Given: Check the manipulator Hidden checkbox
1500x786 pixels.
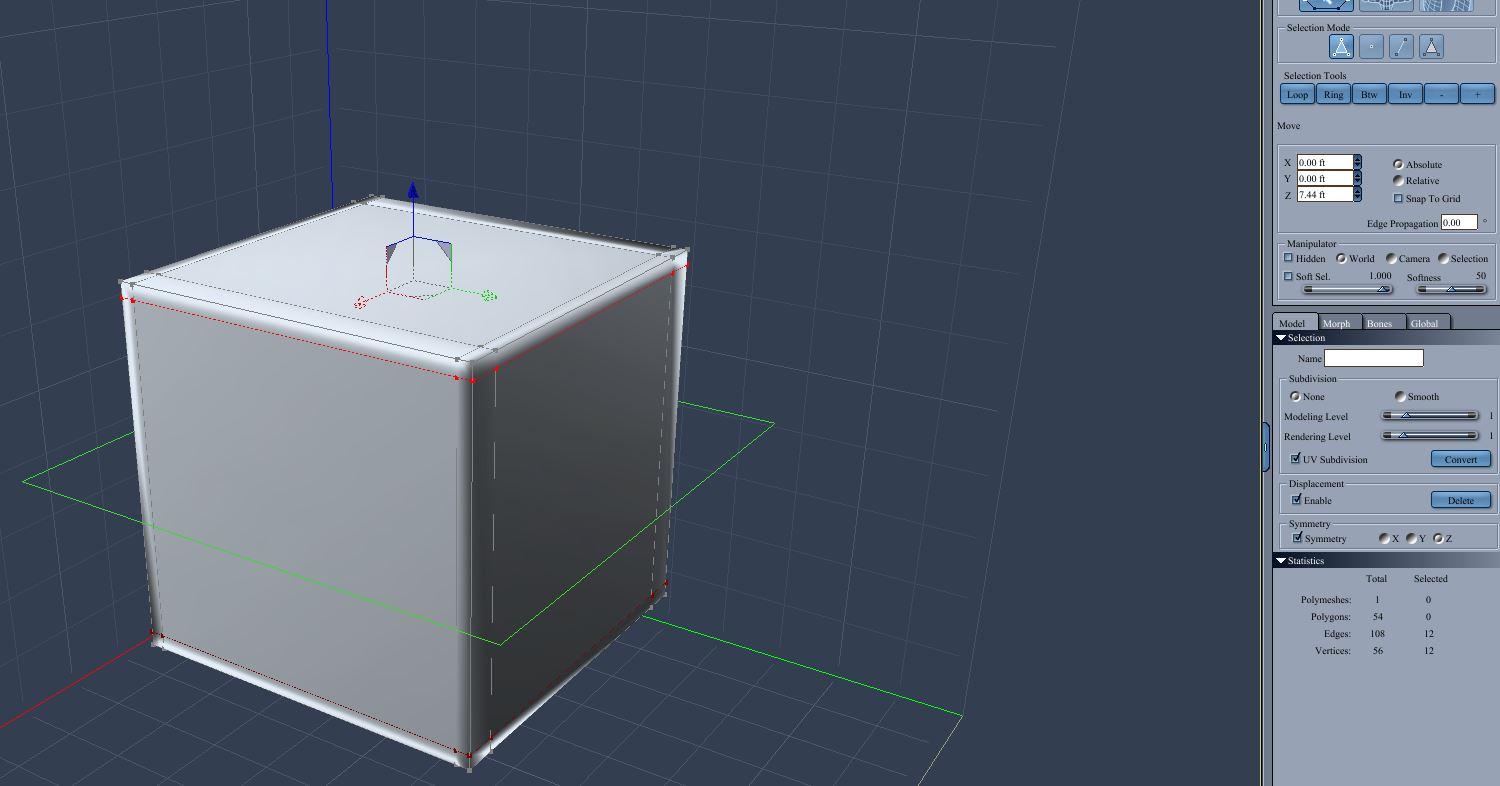Looking at the screenshot, I should click(1289, 258).
